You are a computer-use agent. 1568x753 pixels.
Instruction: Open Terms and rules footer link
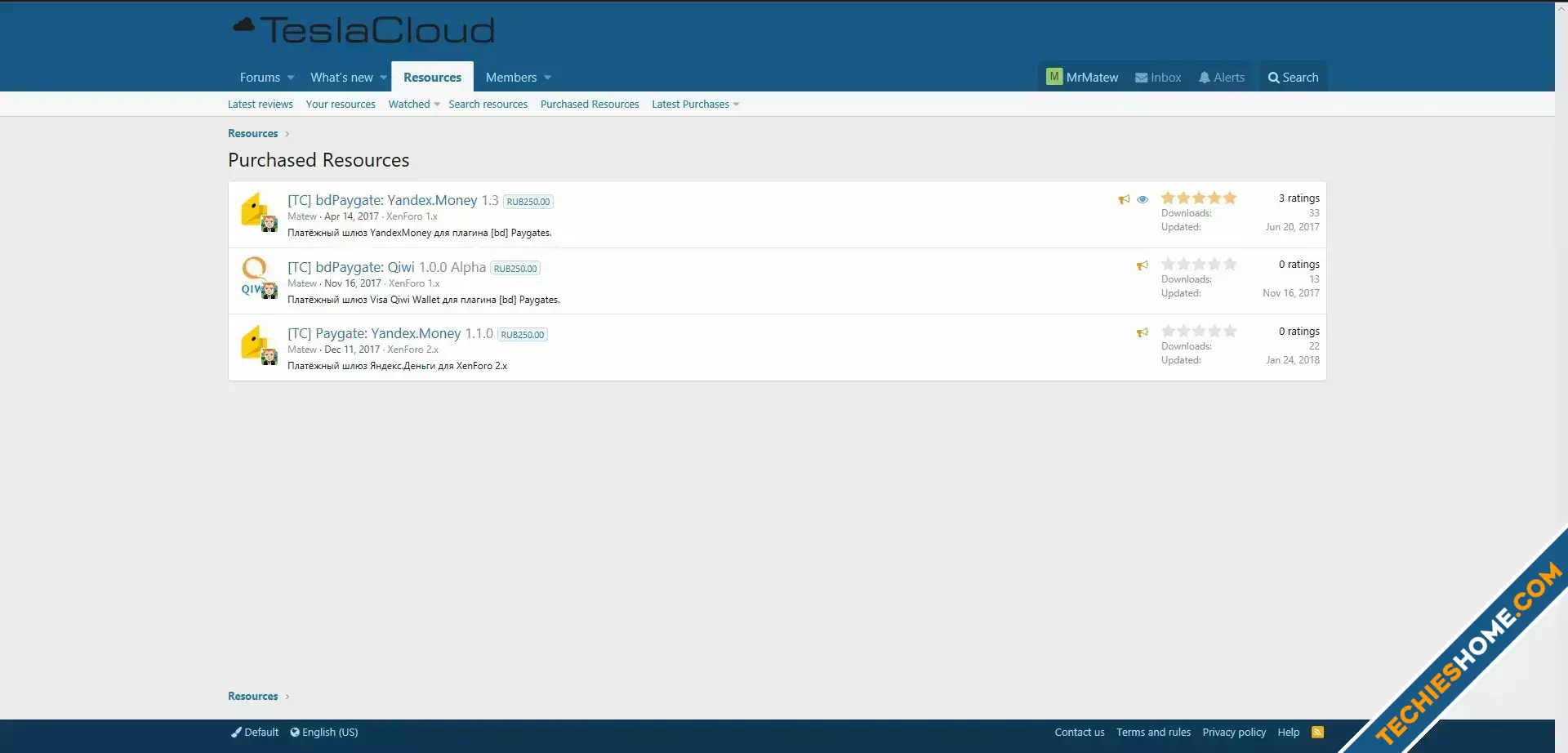click(1153, 733)
